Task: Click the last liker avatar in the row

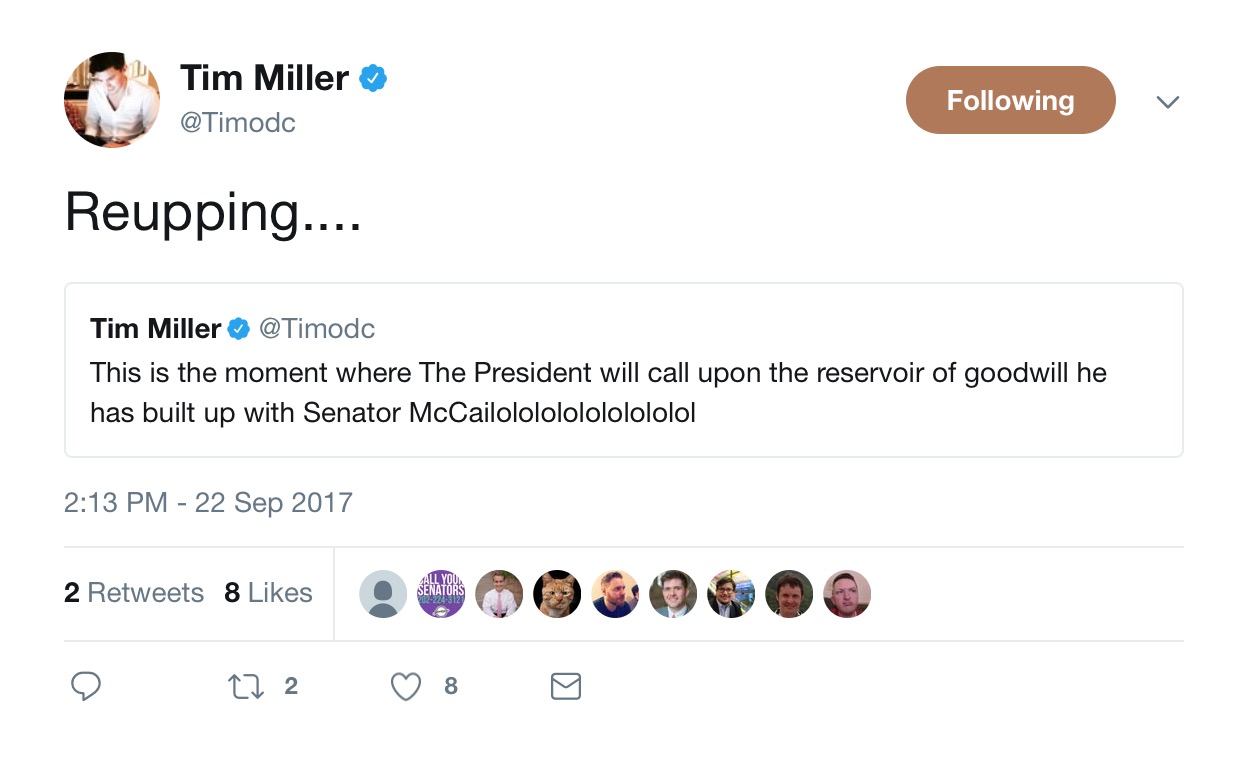Action: 847,594
